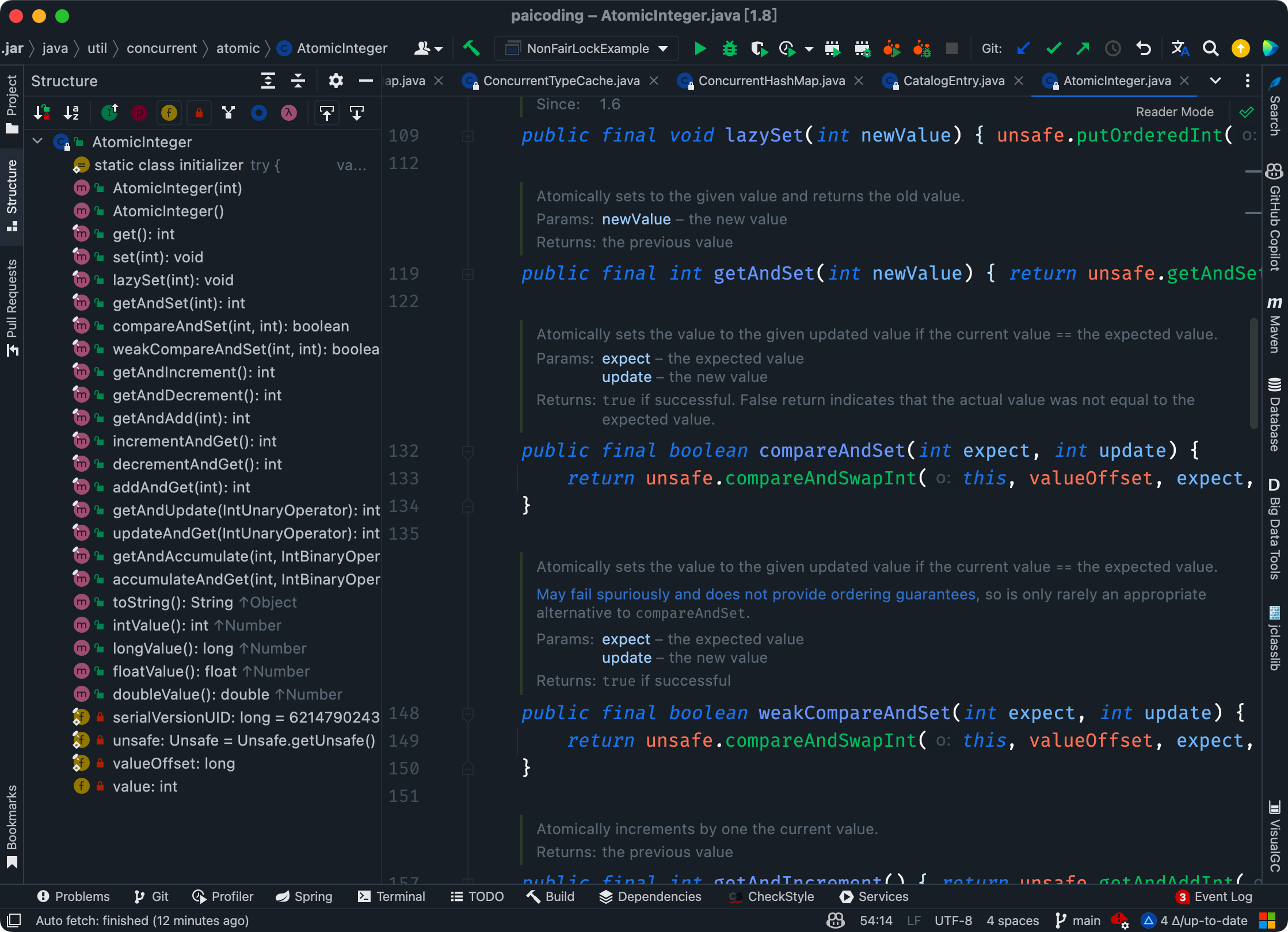The height and width of the screenshot is (932, 1288).
Task: Toggle Sort Alphabetically in Structure toolbar
Action: [71, 113]
